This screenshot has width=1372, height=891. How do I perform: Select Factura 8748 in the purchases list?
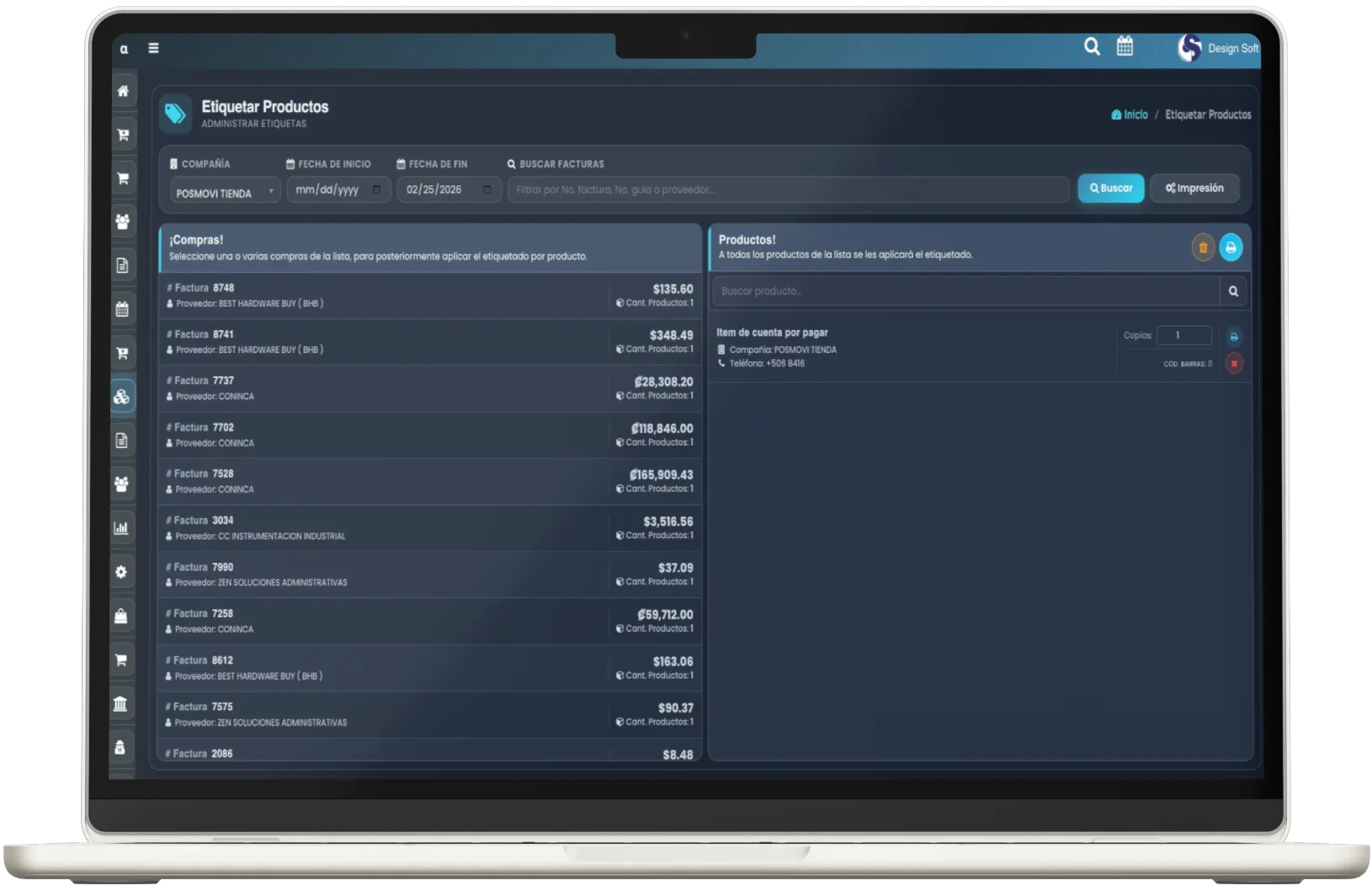click(429, 296)
